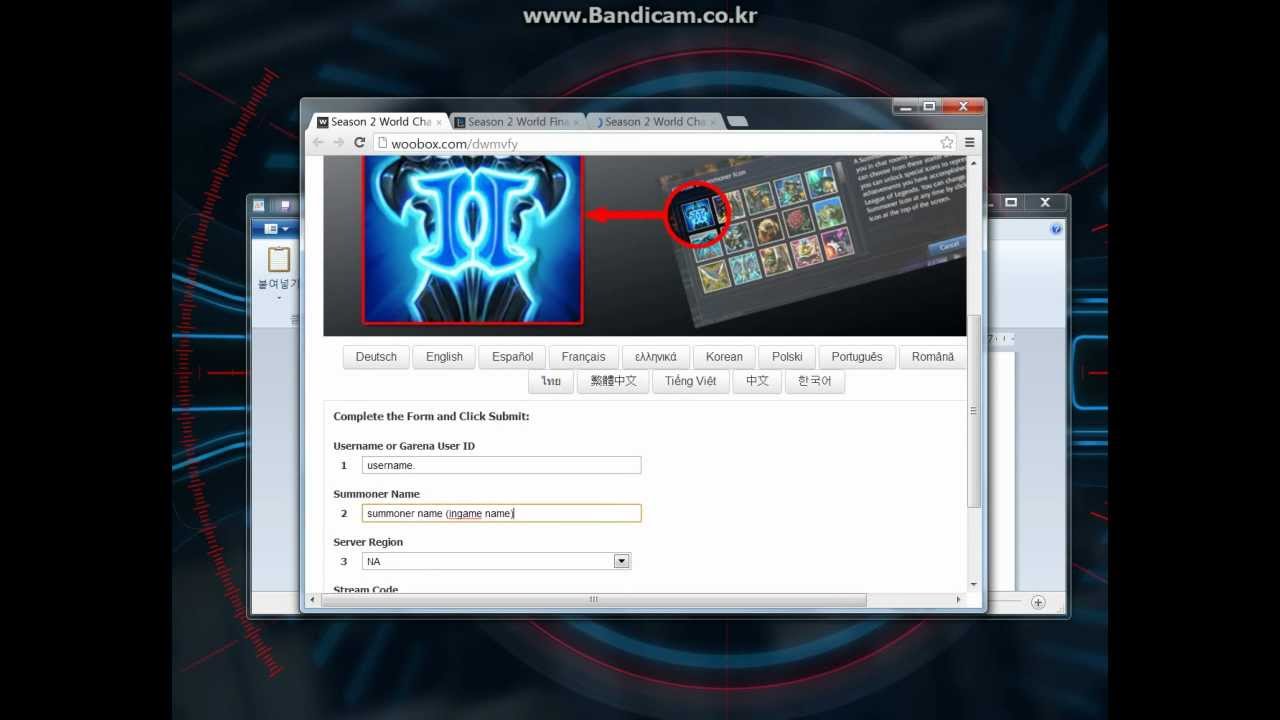Select the Deutsch language button
This screenshot has width=1280, height=720.
tap(376, 356)
